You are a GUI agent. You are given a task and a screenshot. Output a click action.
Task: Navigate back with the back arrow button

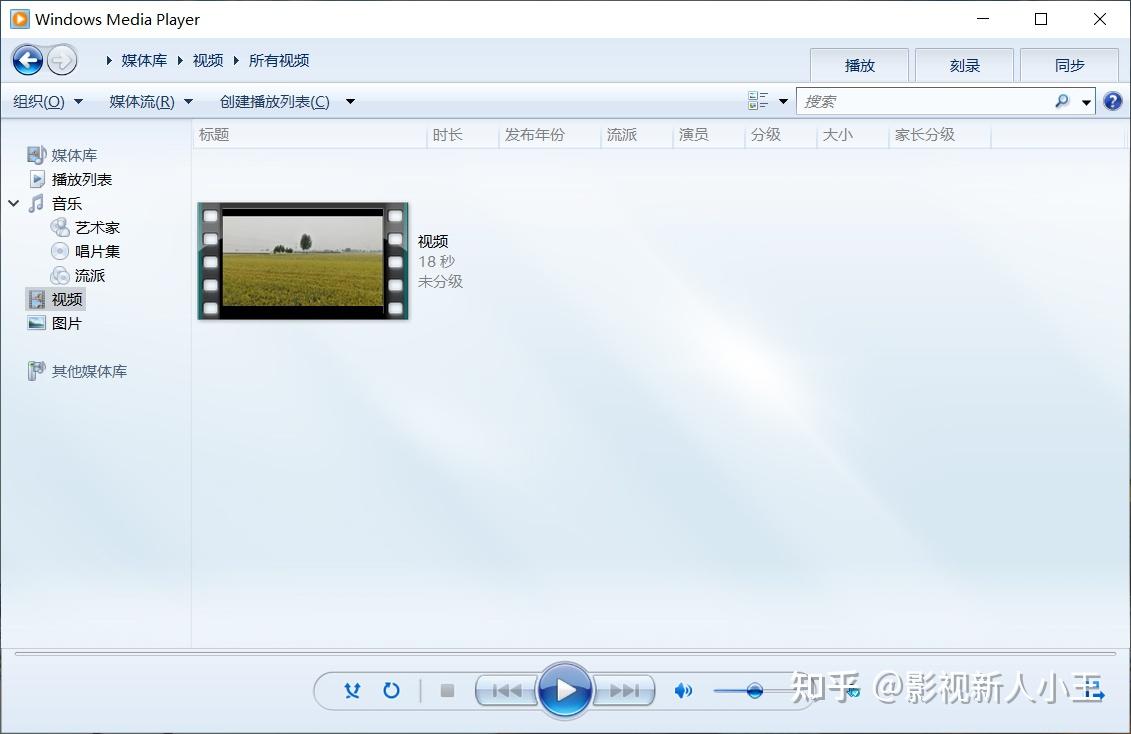click(28, 59)
